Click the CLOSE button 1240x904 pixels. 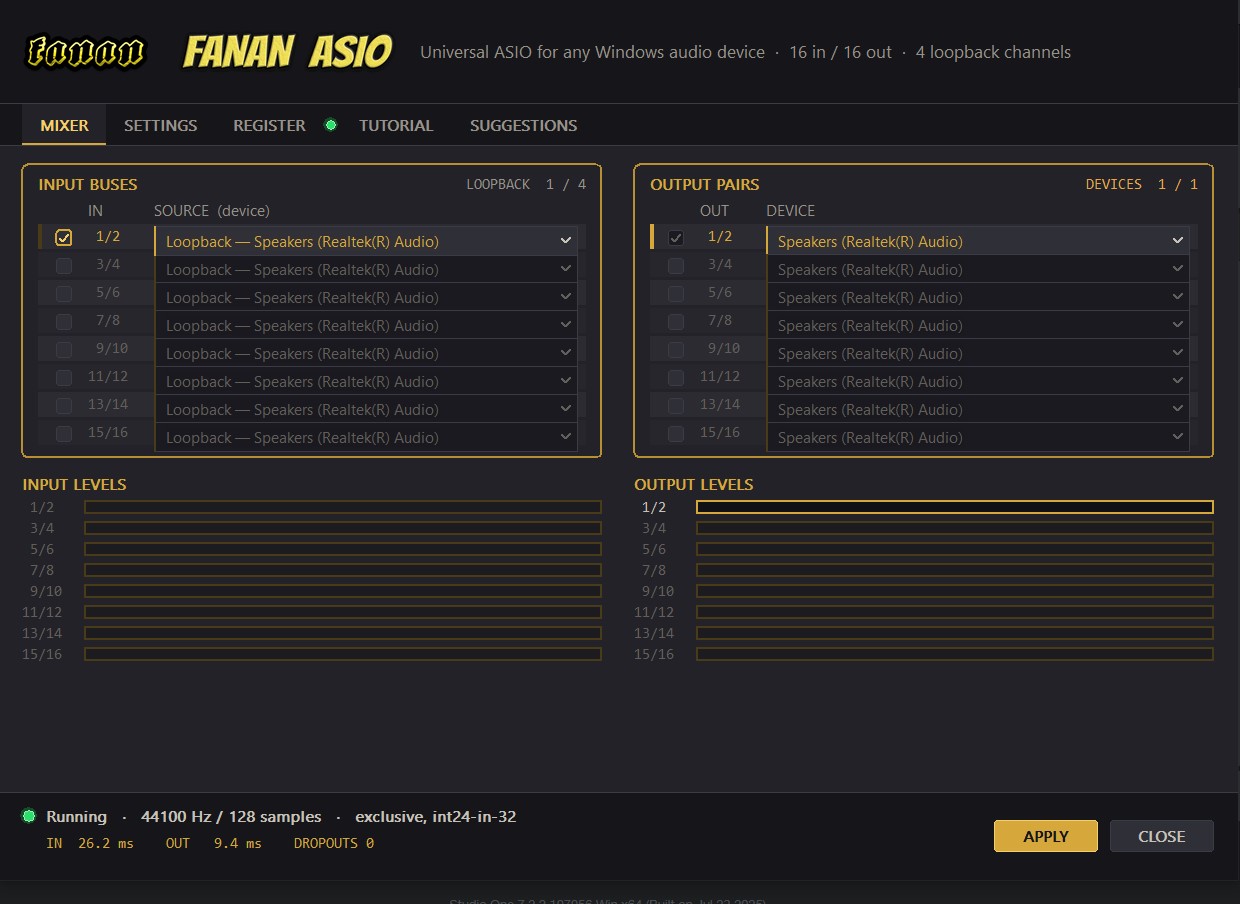pyautogui.click(x=1162, y=836)
